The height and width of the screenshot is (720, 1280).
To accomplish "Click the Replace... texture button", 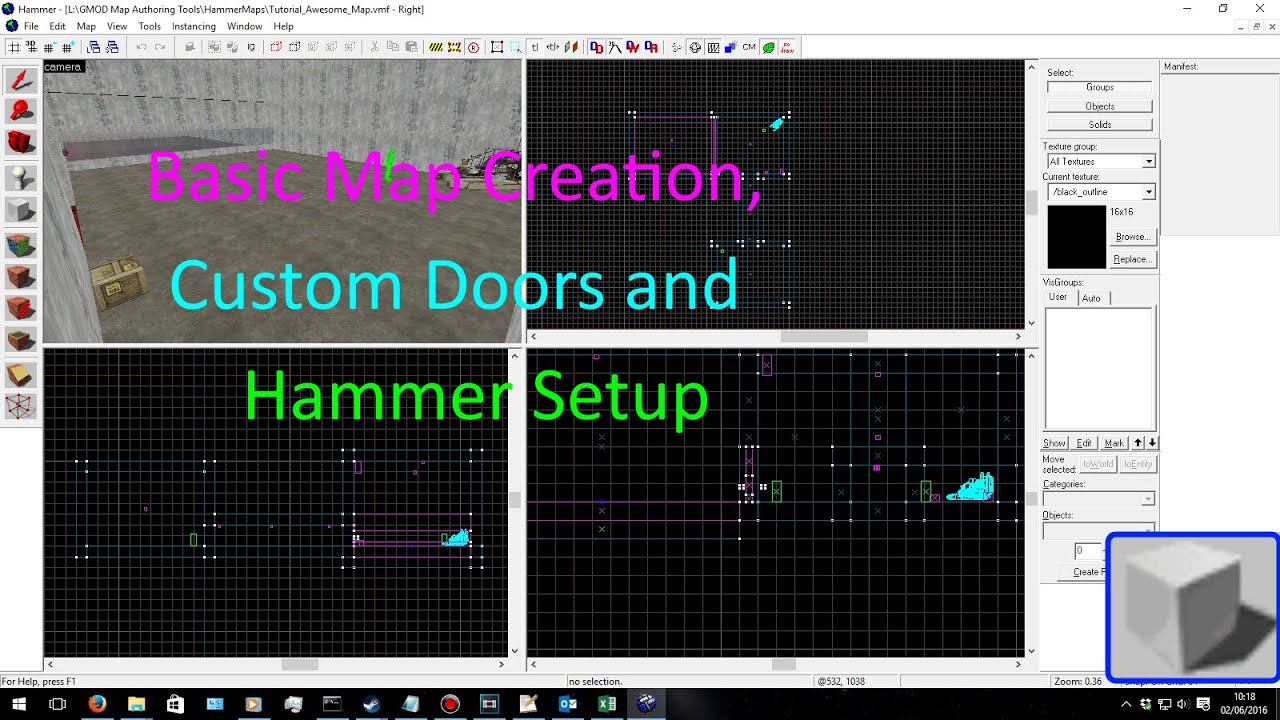I will click(1132, 259).
